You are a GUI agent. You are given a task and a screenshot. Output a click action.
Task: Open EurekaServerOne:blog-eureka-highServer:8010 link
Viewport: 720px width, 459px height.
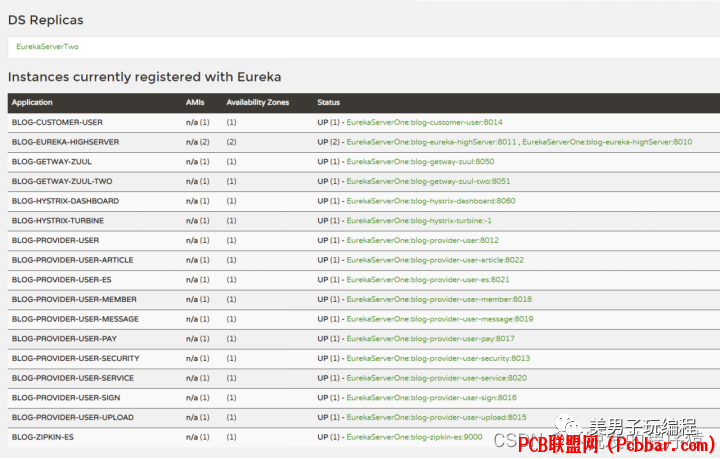coord(607,142)
